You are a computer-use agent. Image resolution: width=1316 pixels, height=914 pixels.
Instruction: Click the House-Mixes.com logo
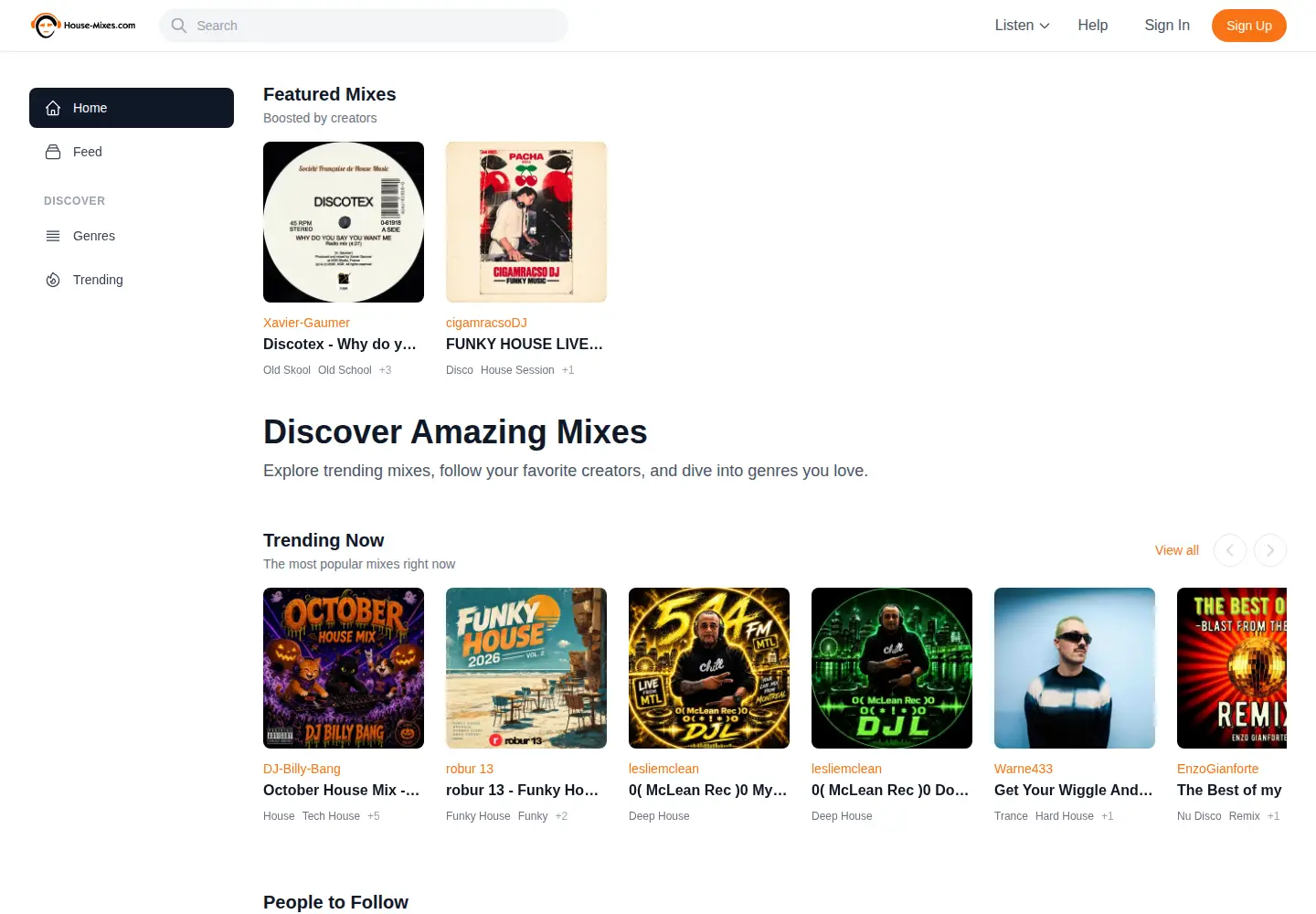click(x=83, y=26)
